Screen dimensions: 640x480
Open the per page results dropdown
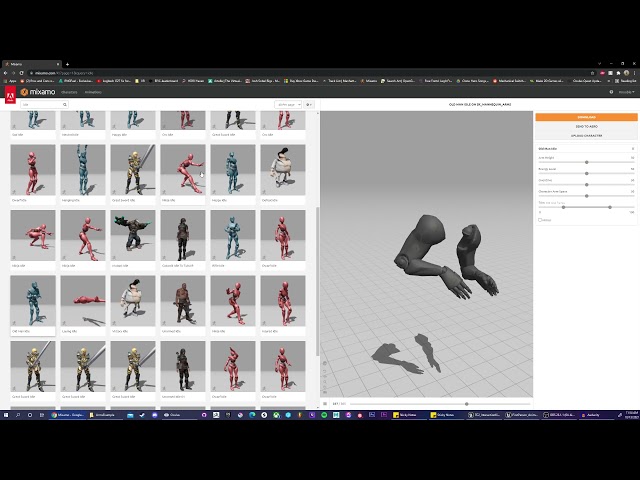288,105
